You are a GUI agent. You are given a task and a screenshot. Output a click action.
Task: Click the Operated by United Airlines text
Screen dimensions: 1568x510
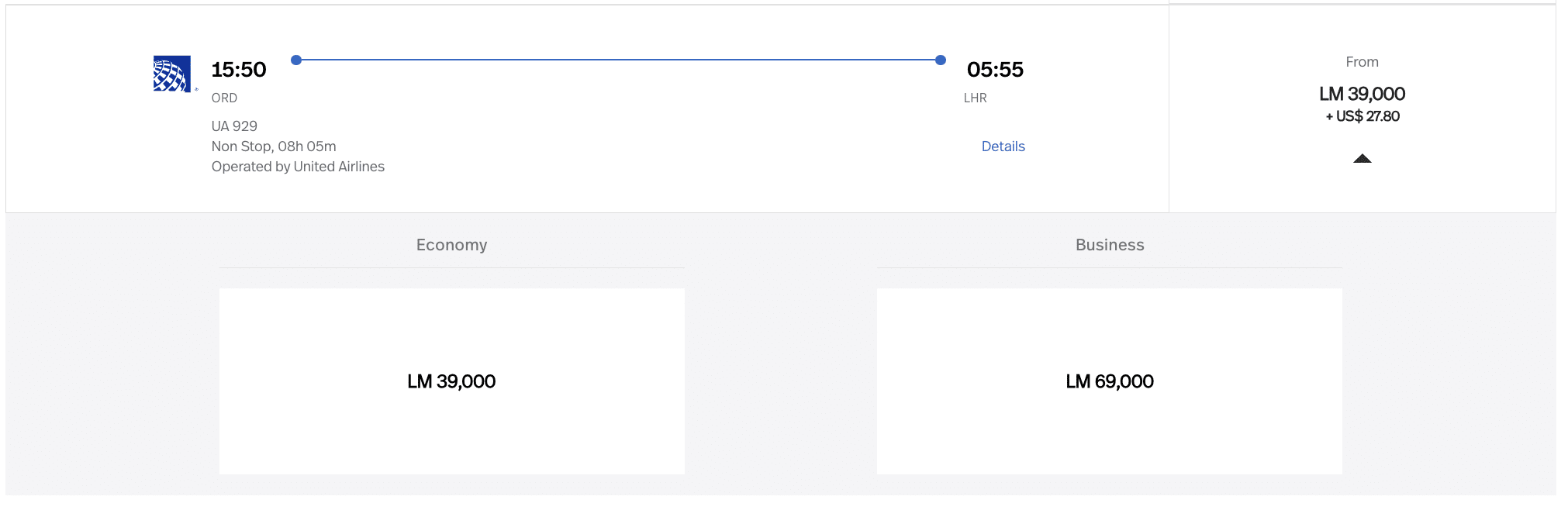pos(298,167)
